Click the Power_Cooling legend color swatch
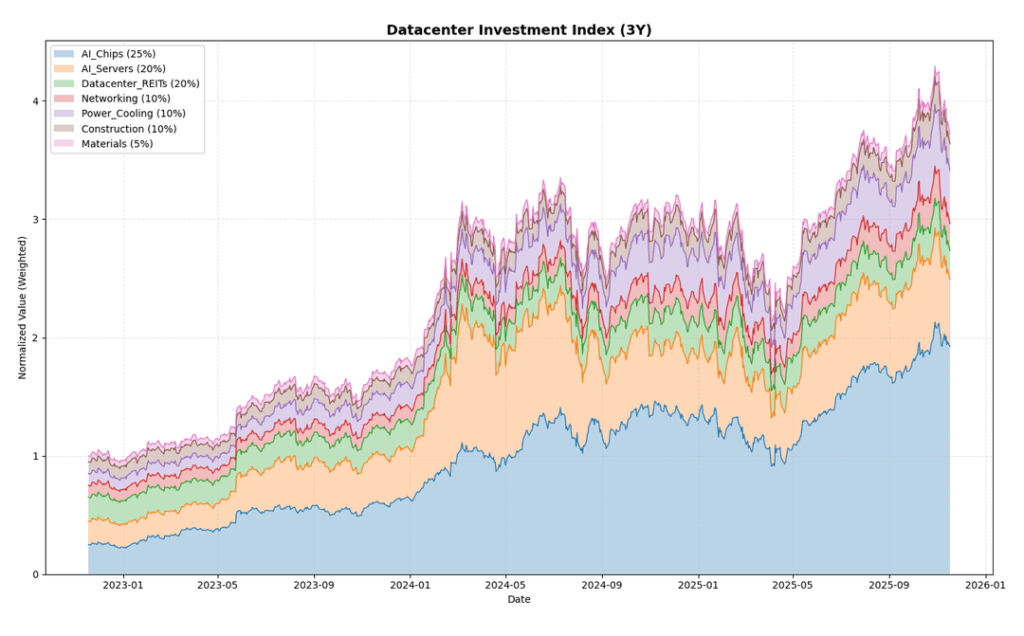The width and height of the screenshot is (1024, 636). (x=62, y=113)
